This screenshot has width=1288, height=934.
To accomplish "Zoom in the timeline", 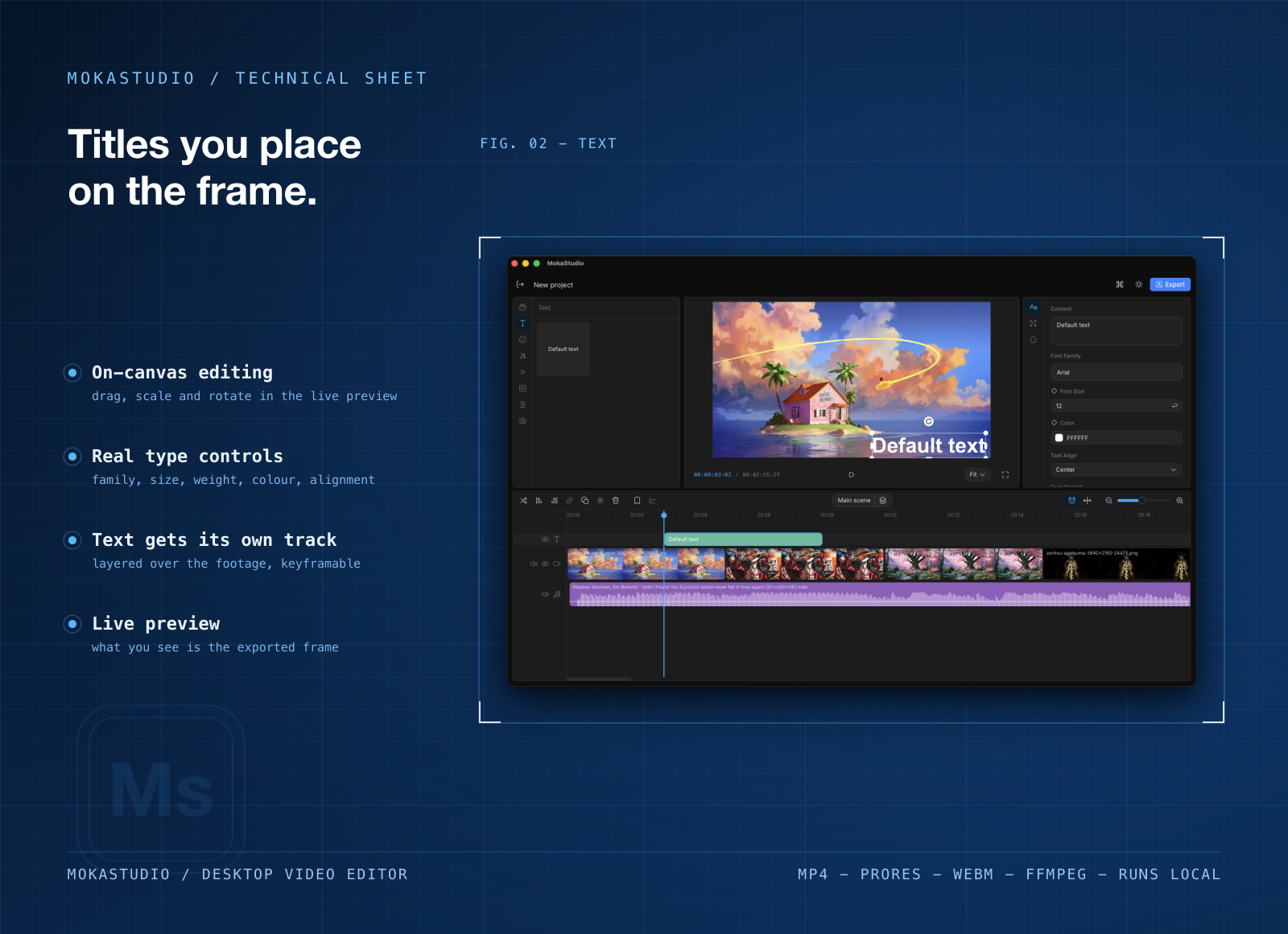I will tap(1179, 500).
